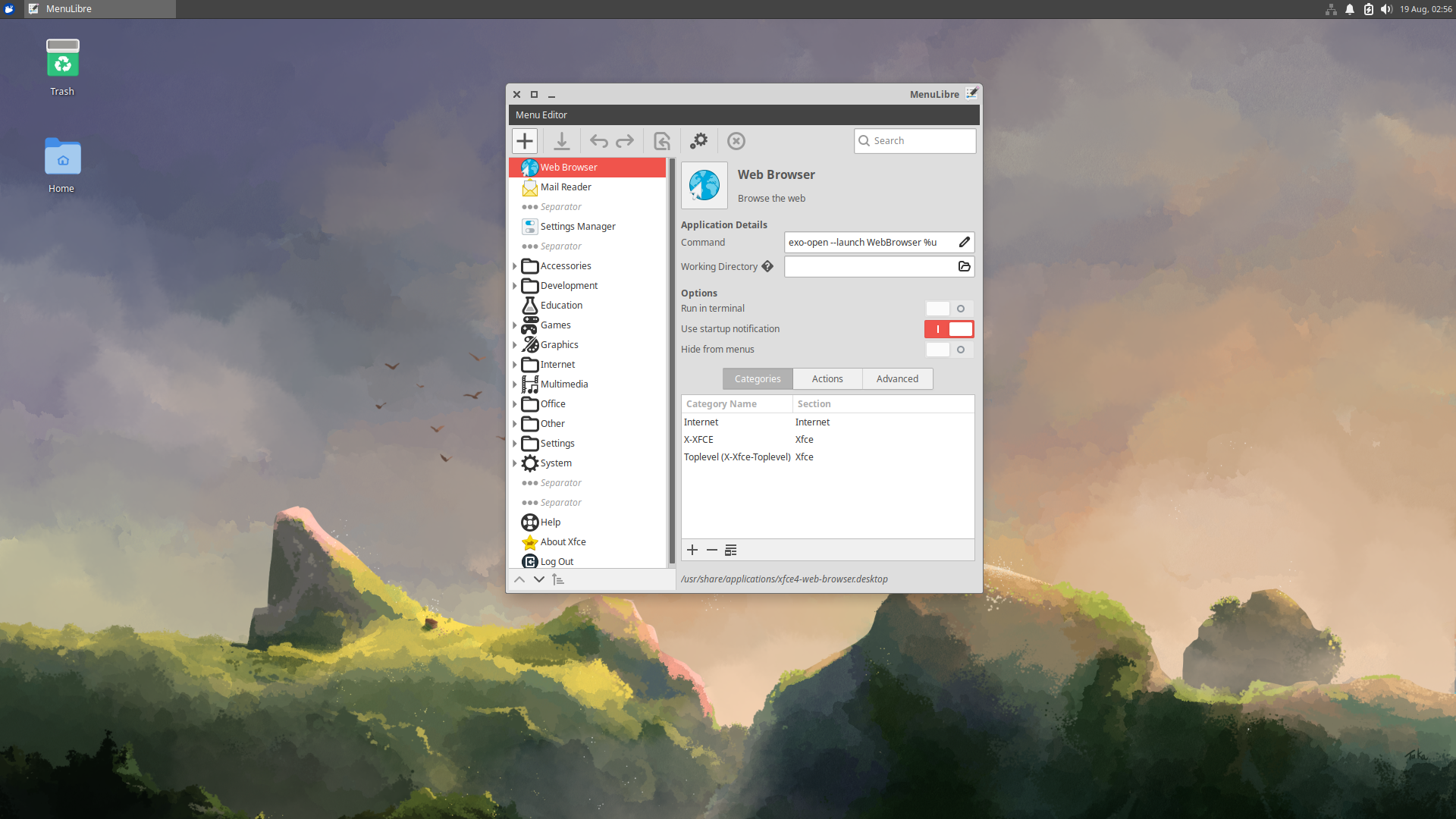Select Mail Reader in the menu list
The image size is (1456, 819).
[x=566, y=187]
